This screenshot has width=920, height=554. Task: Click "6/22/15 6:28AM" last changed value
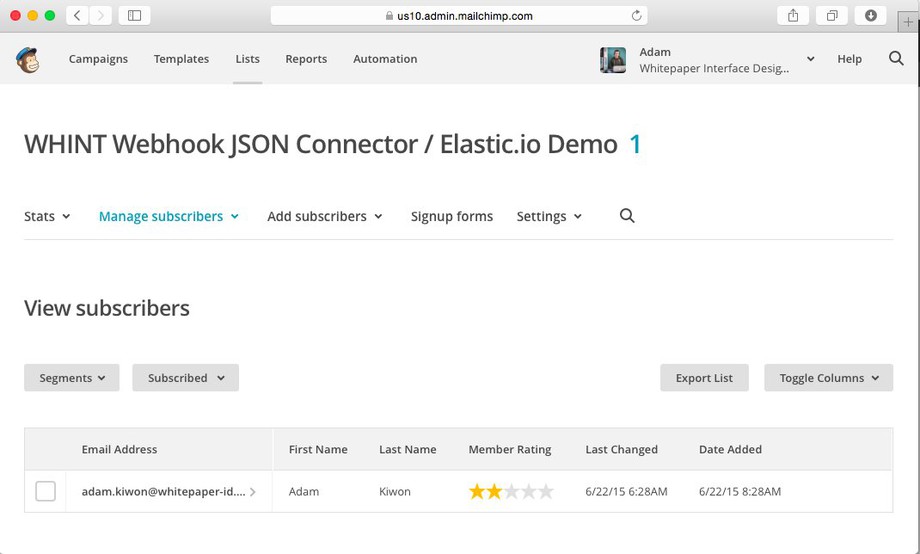pyautogui.click(x=626, y=491)
